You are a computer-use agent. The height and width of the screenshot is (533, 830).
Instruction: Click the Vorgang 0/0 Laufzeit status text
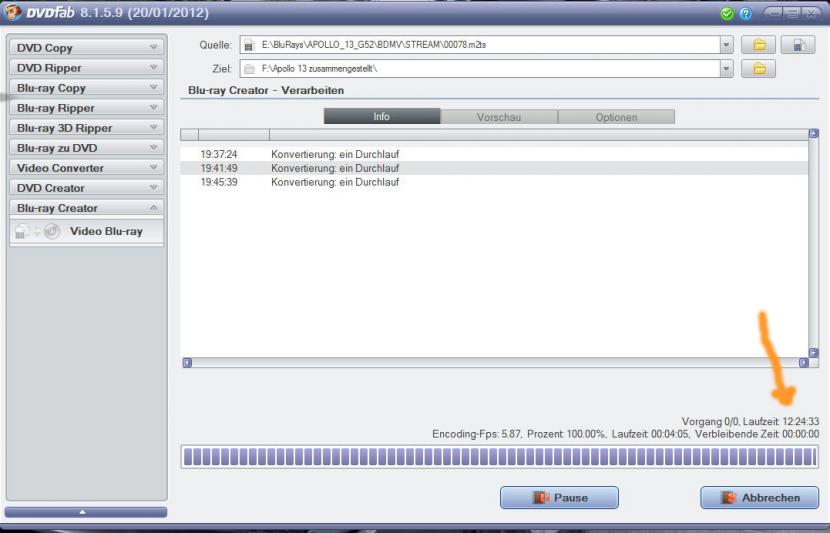tap(750, 422)
